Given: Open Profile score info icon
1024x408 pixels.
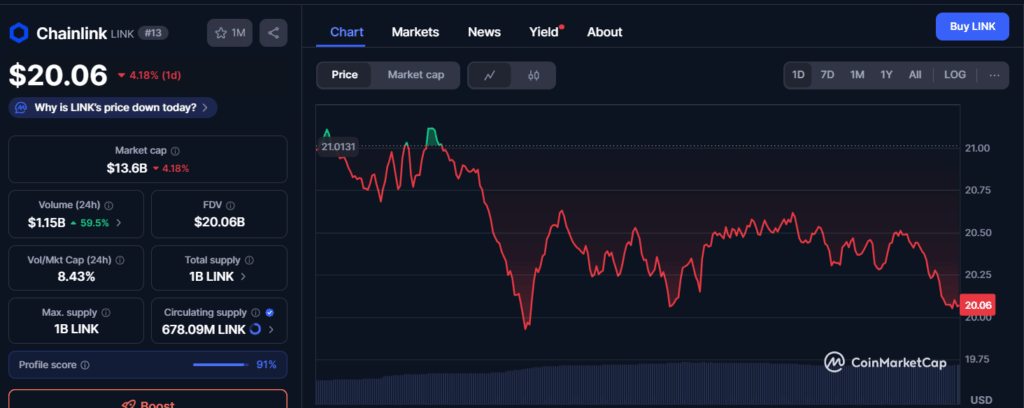Looking at the screenshot, I should [x=85, y=365].
